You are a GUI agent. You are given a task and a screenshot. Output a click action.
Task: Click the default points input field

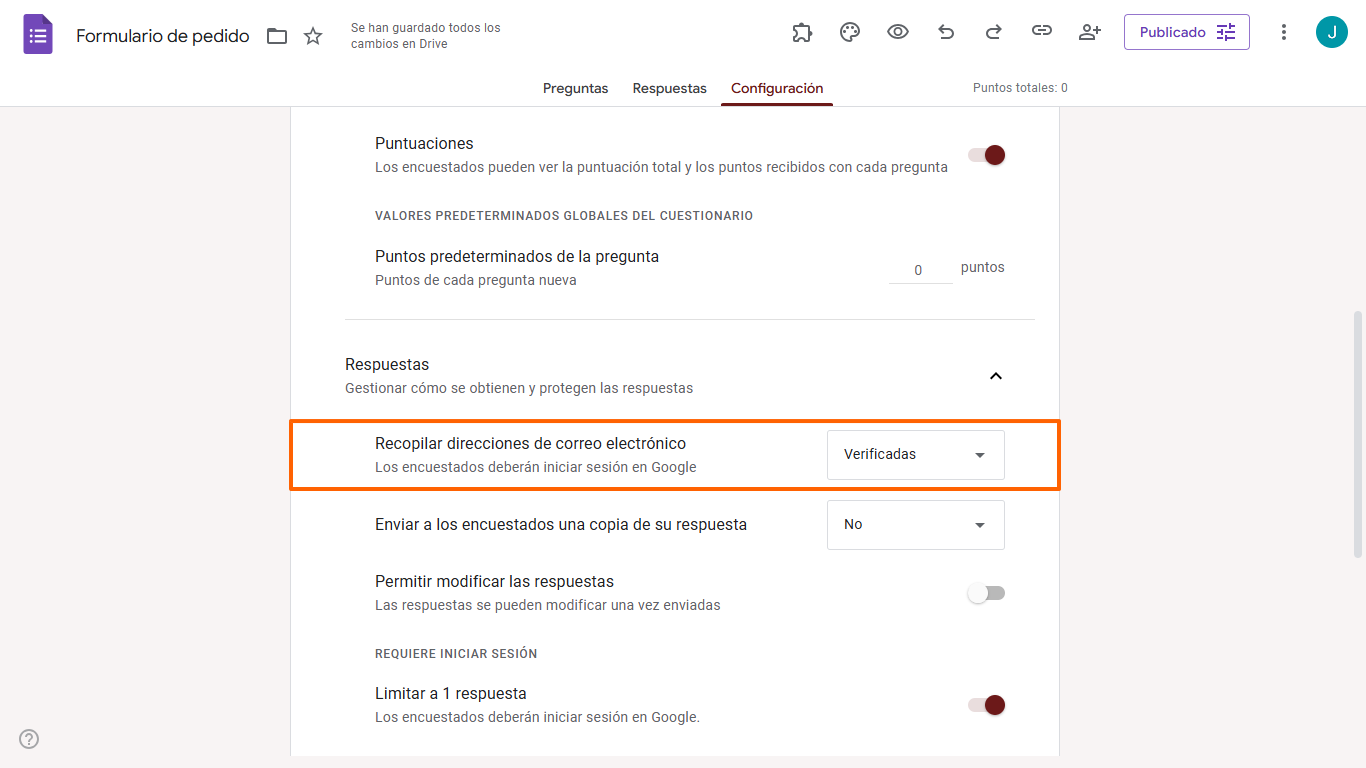point(920,269)
